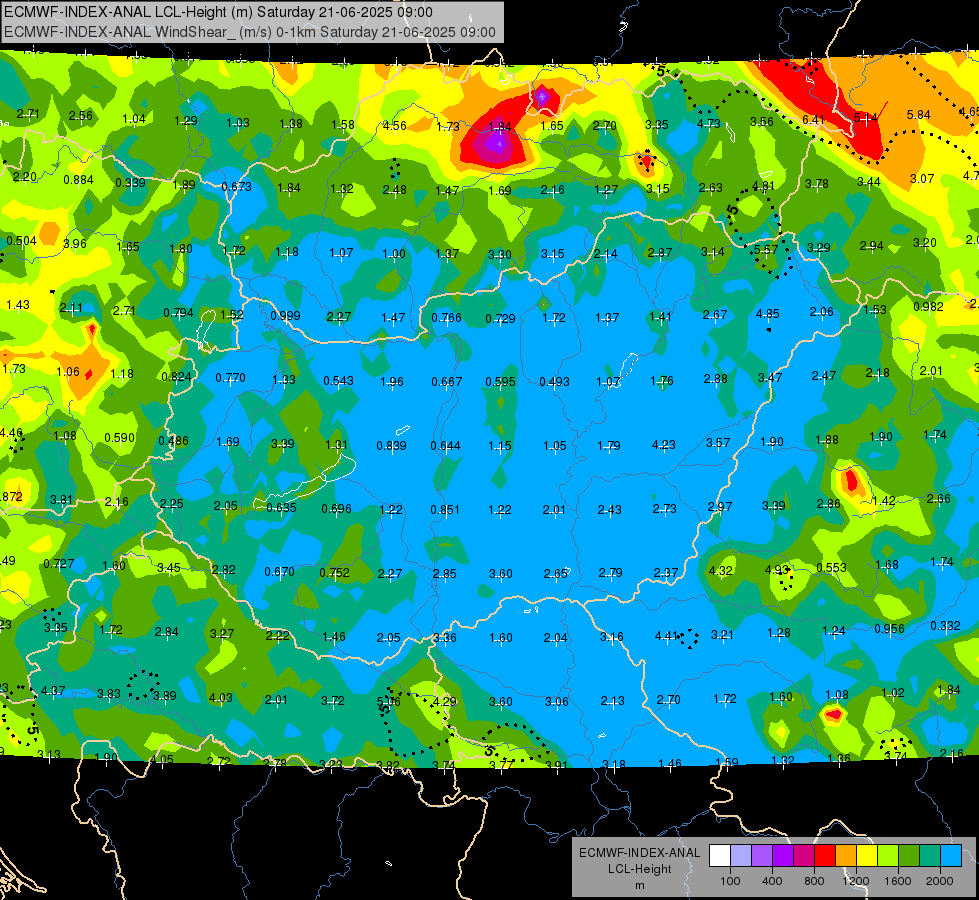Click the wind shear value '0.635'

click(x=281, y=507)
